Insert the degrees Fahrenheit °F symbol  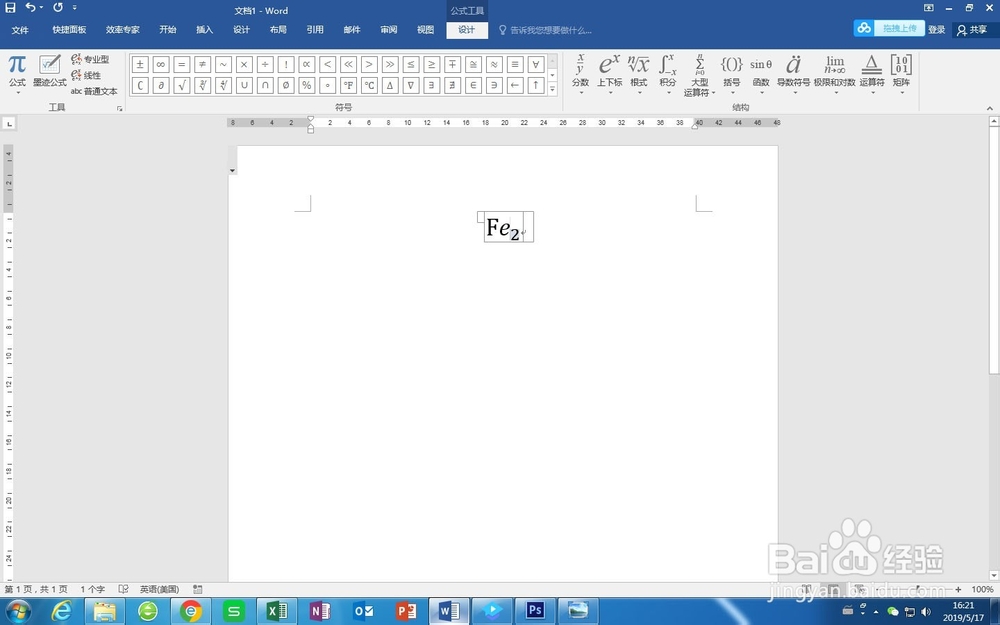point(348,85)
